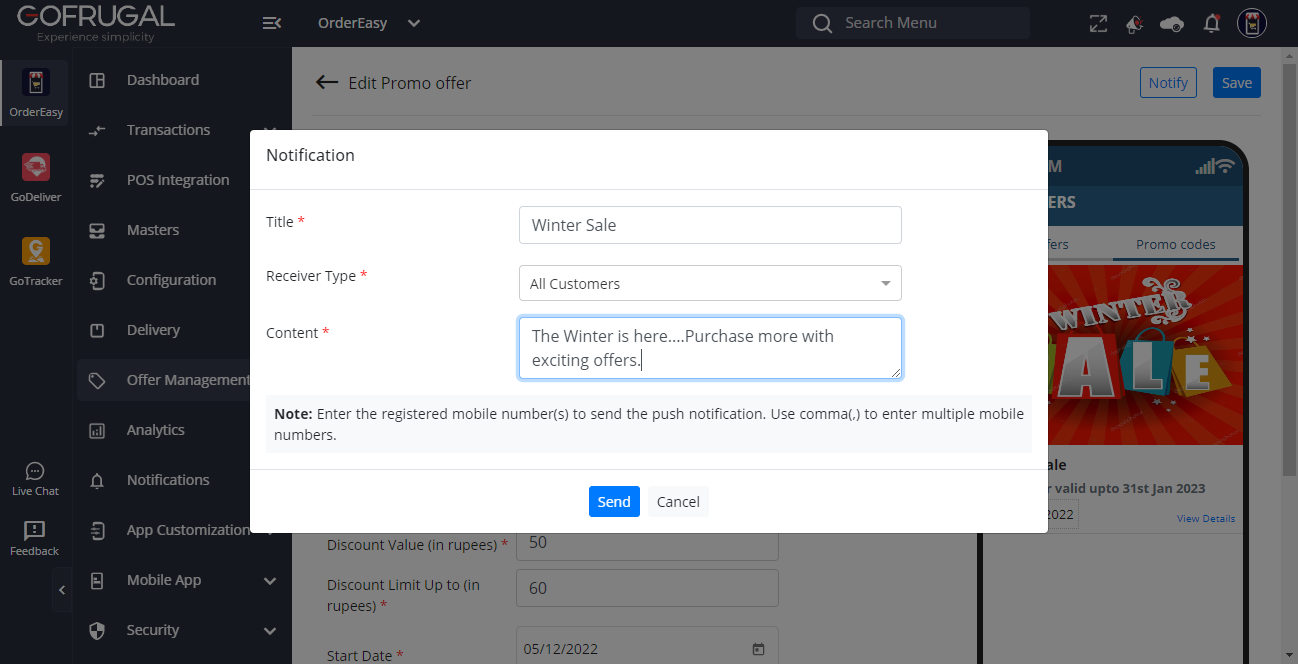Expand the Mobile App menu chevron

270,580
